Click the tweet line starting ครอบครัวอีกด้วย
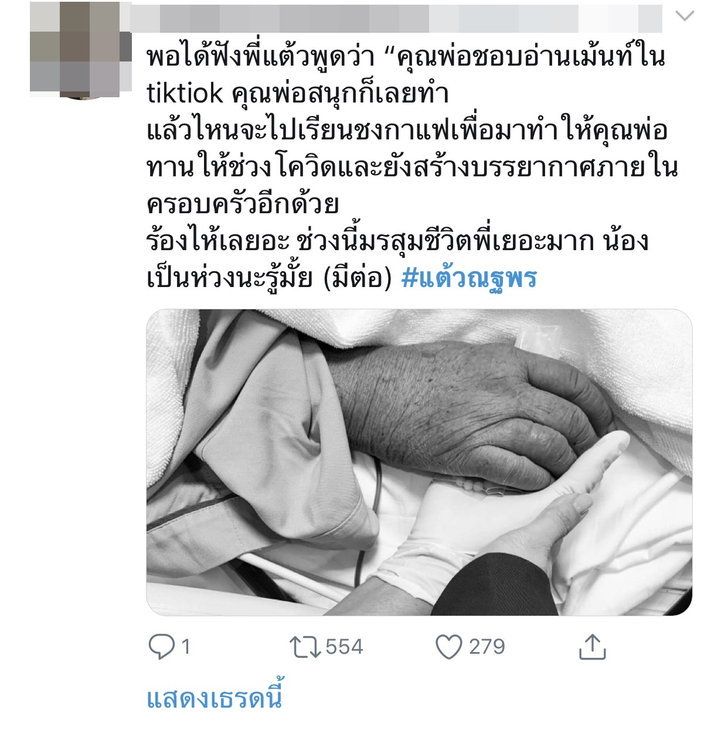 coord(243,204)
